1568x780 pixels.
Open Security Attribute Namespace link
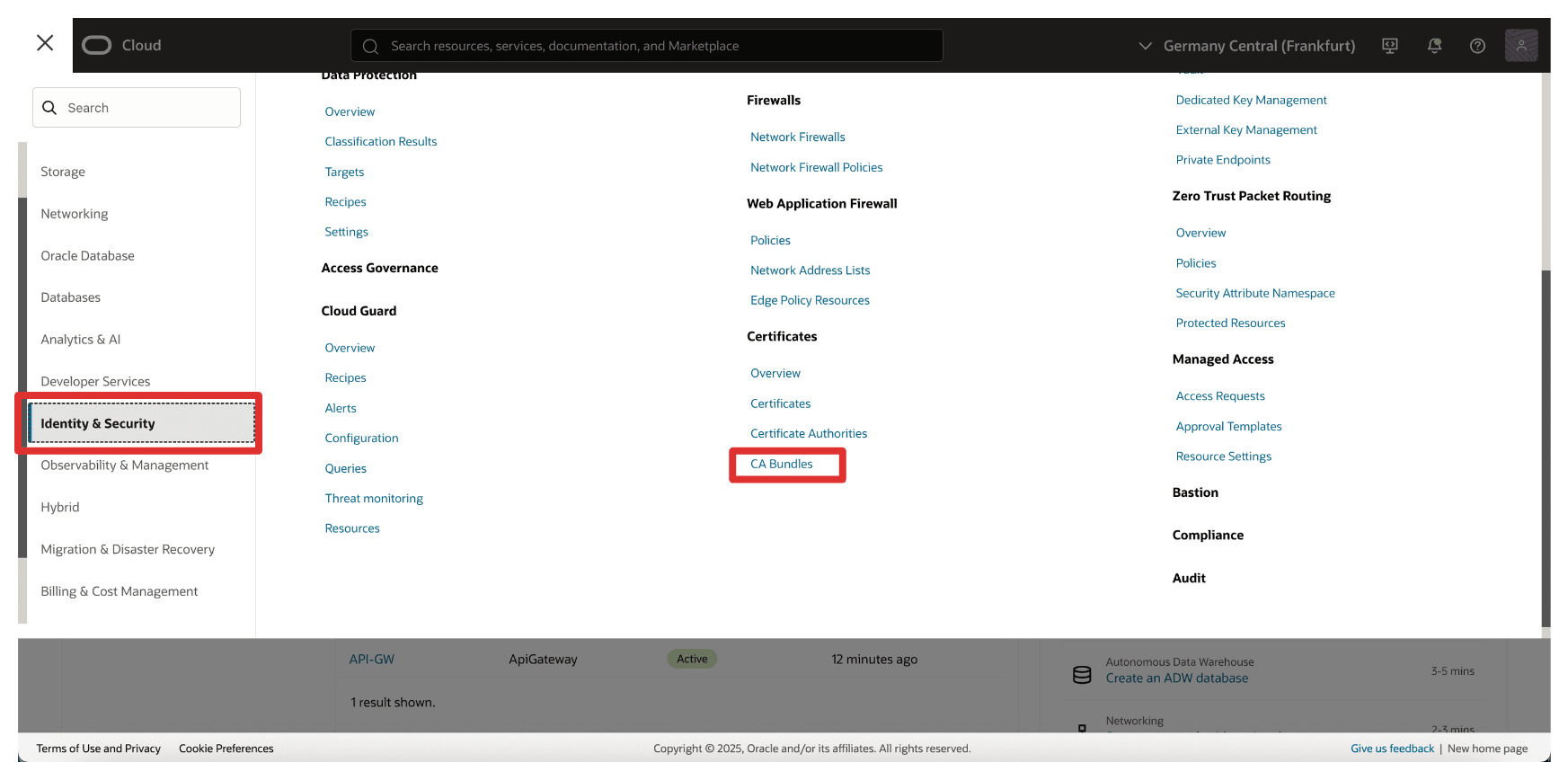click(x=1255, y=293)
